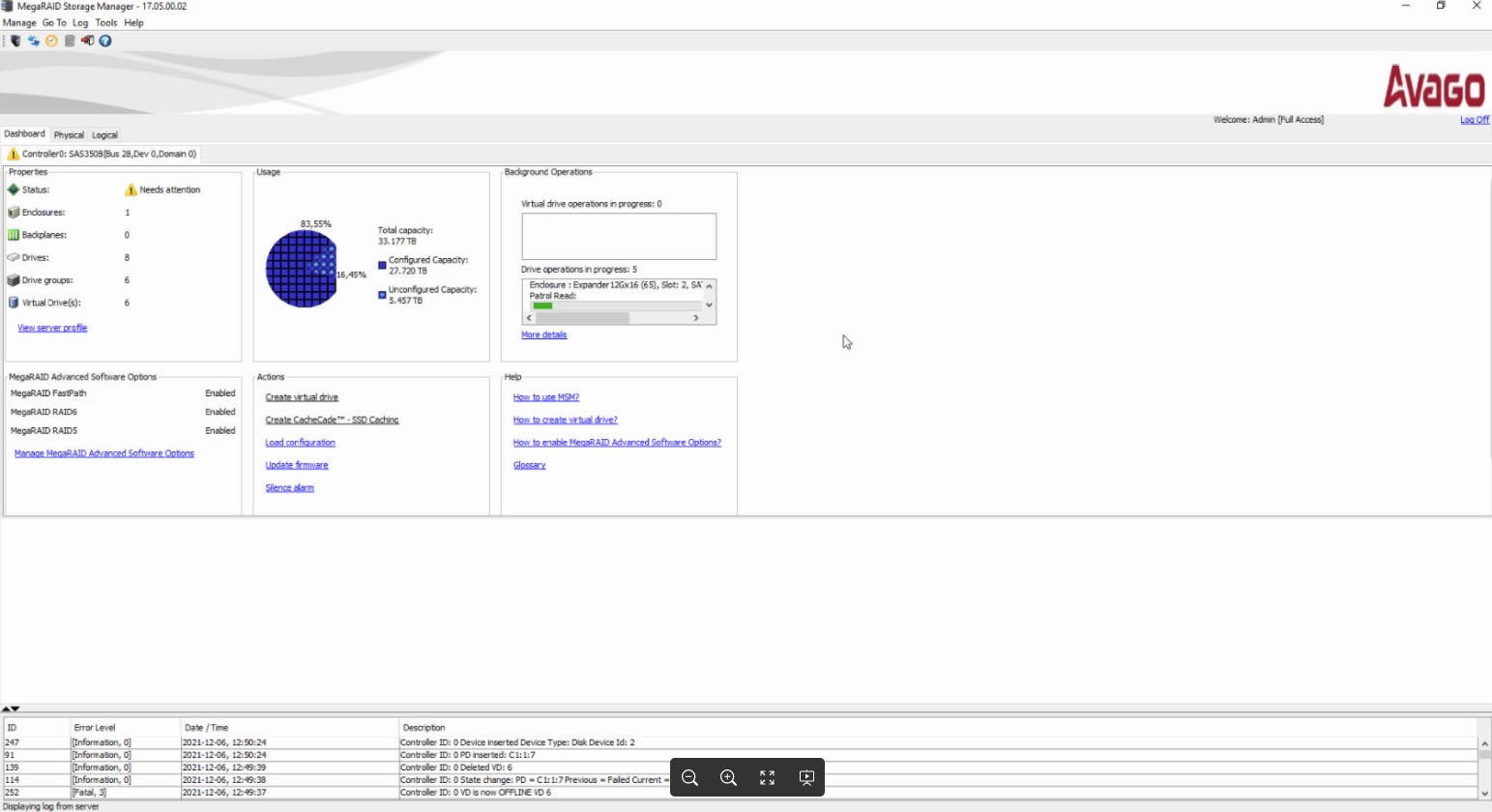Click the orange clock toolbar icon

(52, 41)
